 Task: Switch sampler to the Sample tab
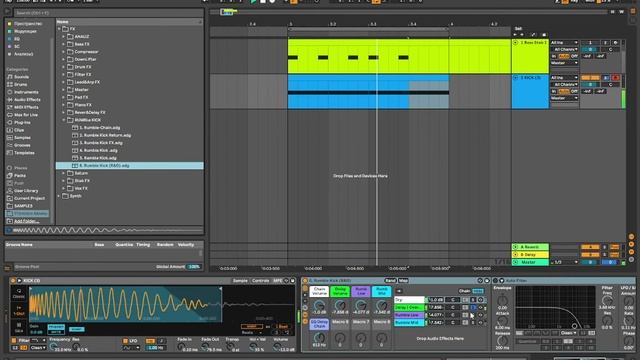point(240,281)
